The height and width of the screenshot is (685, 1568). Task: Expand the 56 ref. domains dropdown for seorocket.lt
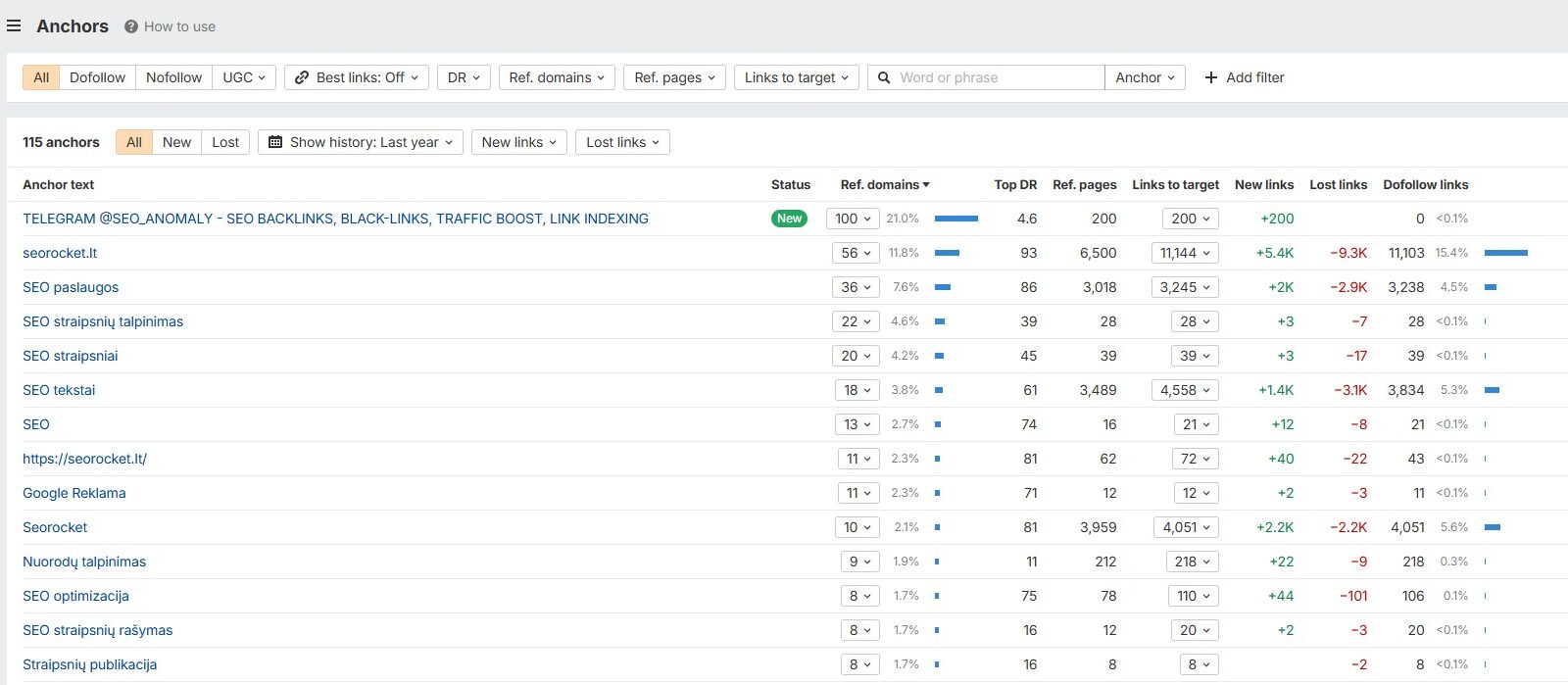tap(856, 253)
